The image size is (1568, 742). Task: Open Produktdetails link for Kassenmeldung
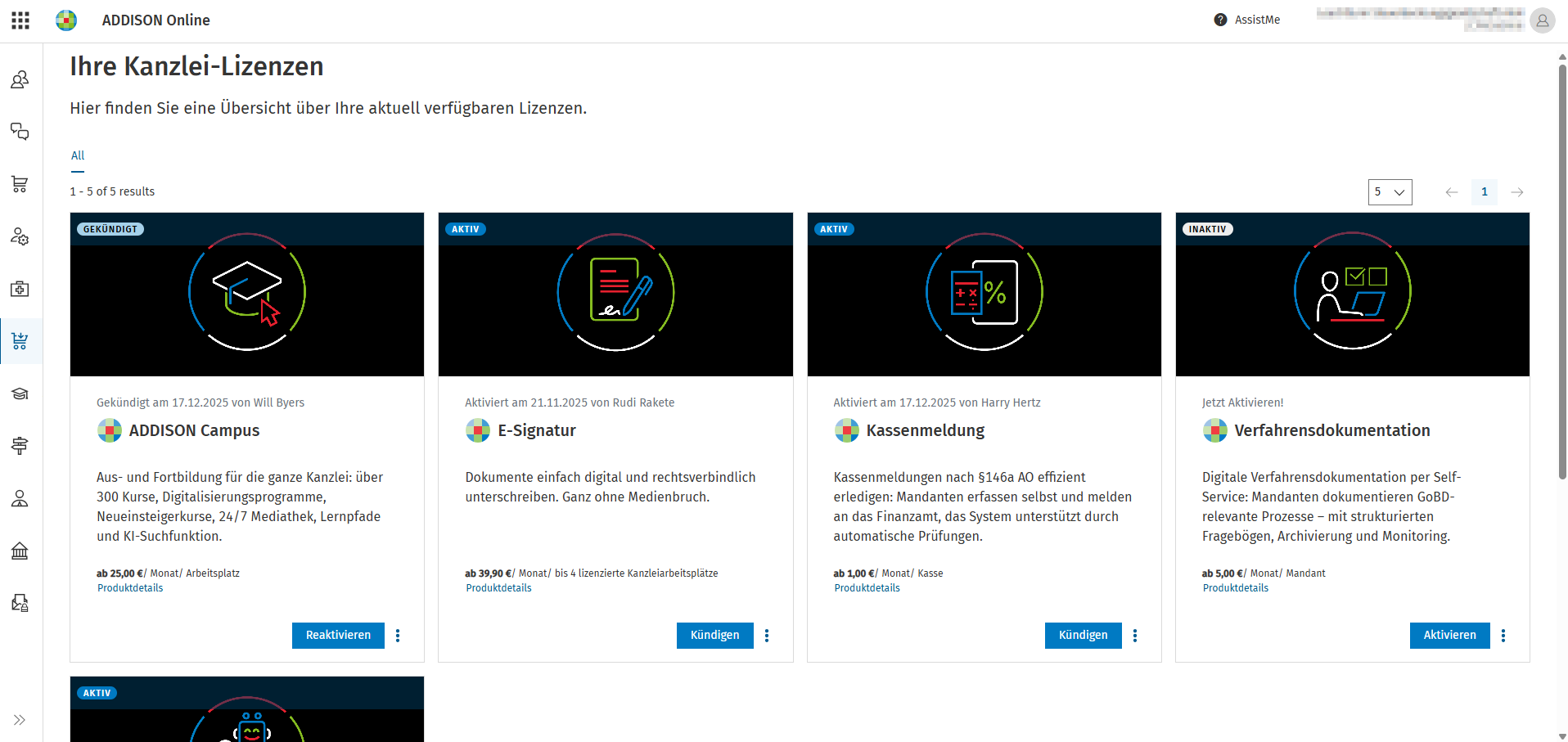click(x=867, y=588)
